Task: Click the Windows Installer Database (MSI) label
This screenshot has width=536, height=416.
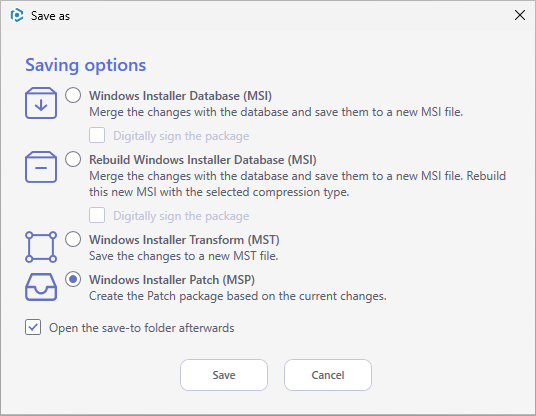Action: coord(180,96)
